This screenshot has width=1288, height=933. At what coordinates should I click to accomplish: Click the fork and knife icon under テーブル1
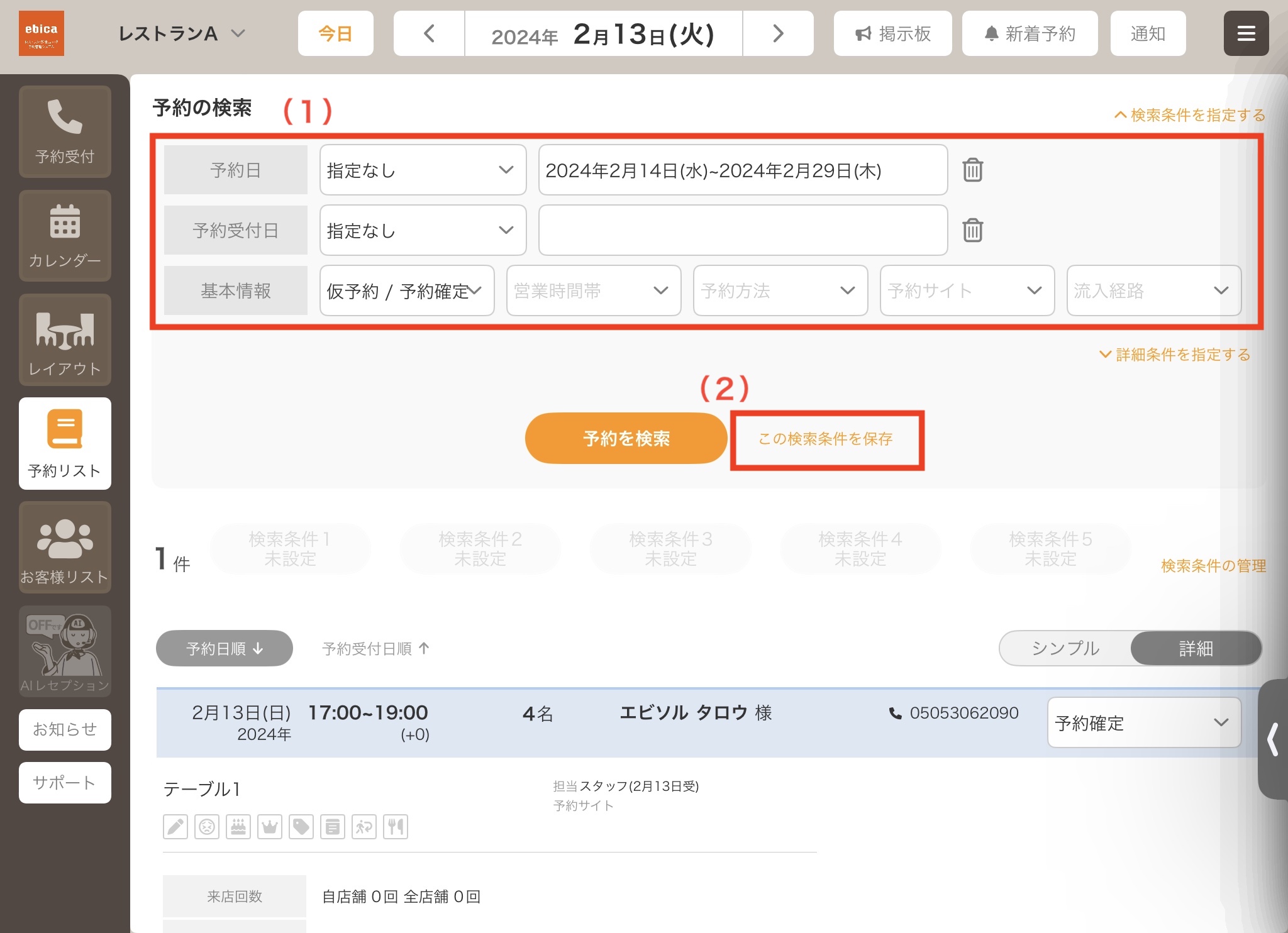396,827
